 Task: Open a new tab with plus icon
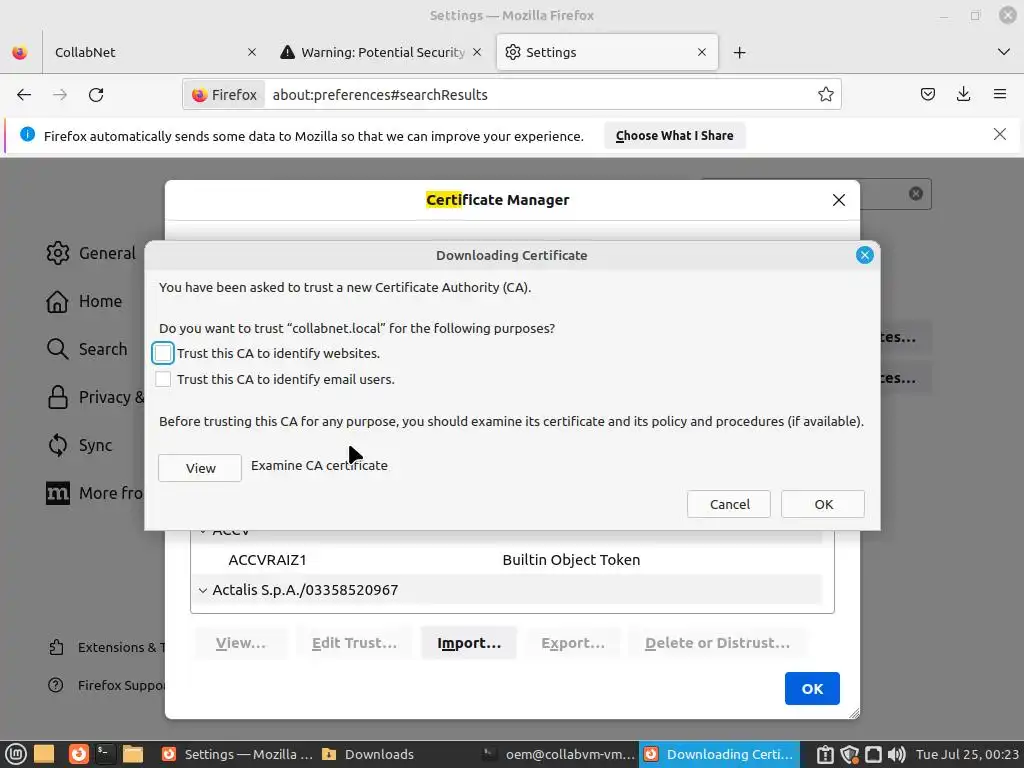739,53
